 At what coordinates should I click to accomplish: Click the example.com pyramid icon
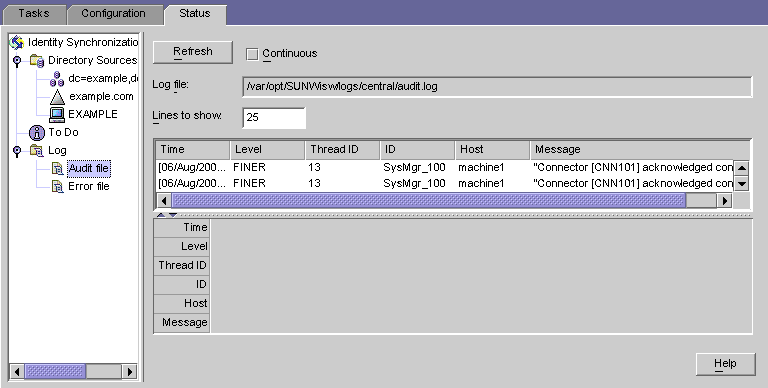pyautogui.click(x=57, y=97)
